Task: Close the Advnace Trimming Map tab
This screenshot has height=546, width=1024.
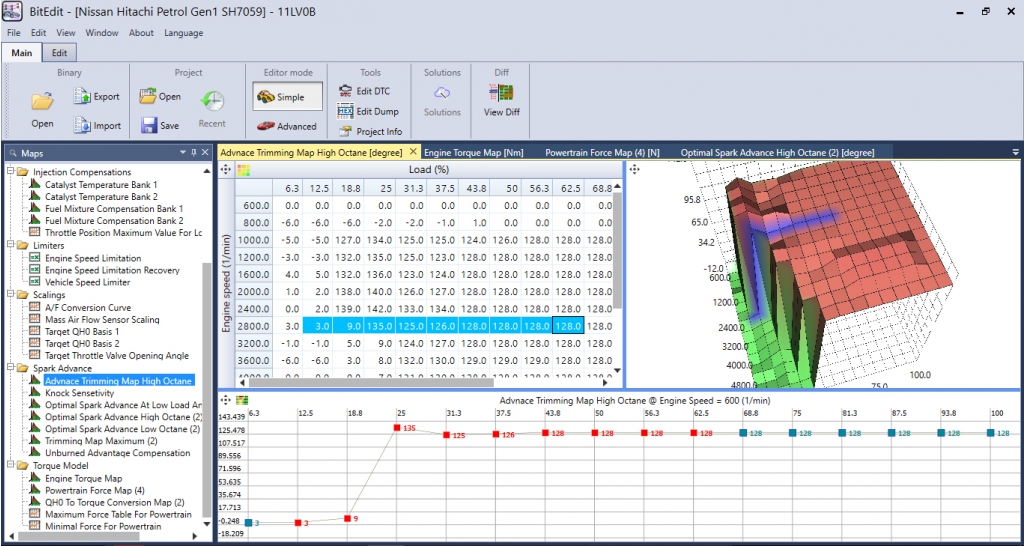Action: (412, 152)
